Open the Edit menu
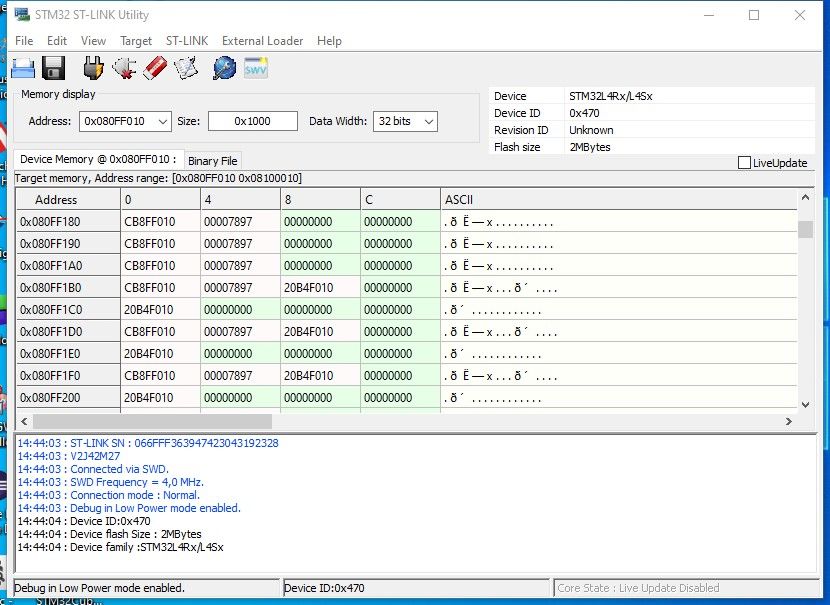The width and height of the screenshot is (830, 605). pos(57,41)
